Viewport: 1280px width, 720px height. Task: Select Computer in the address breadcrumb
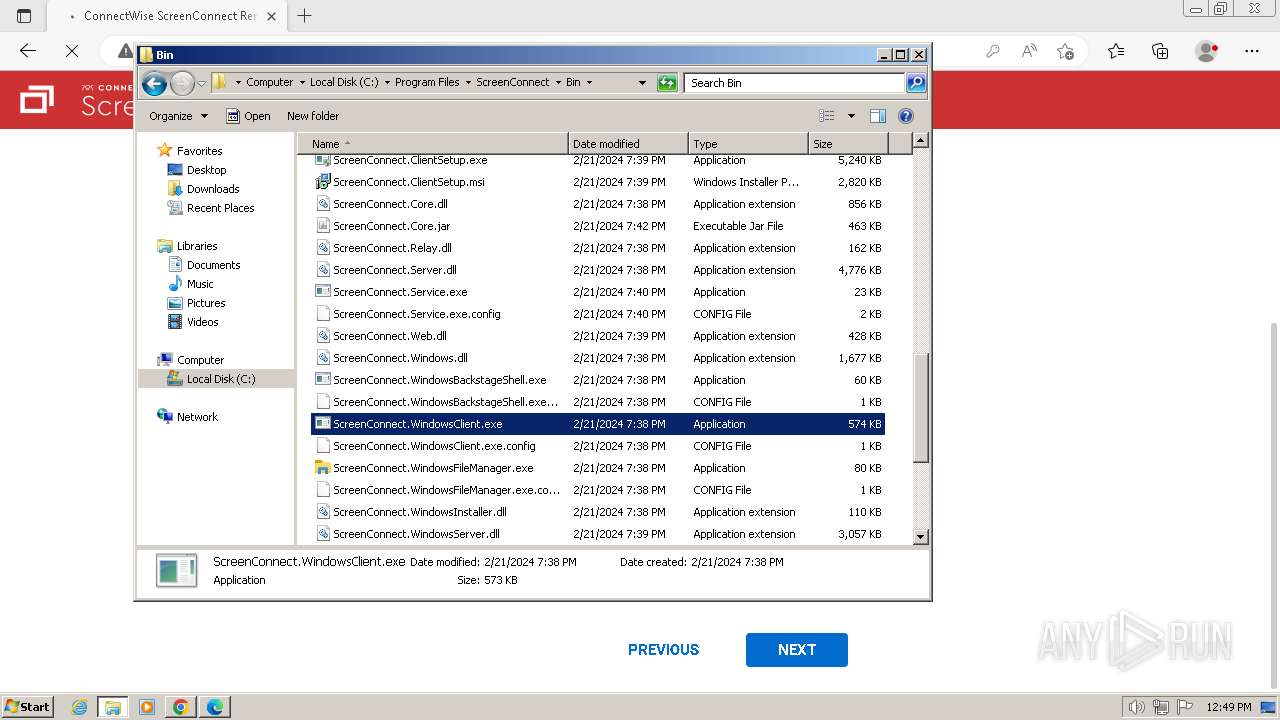(x=269, y=82)
